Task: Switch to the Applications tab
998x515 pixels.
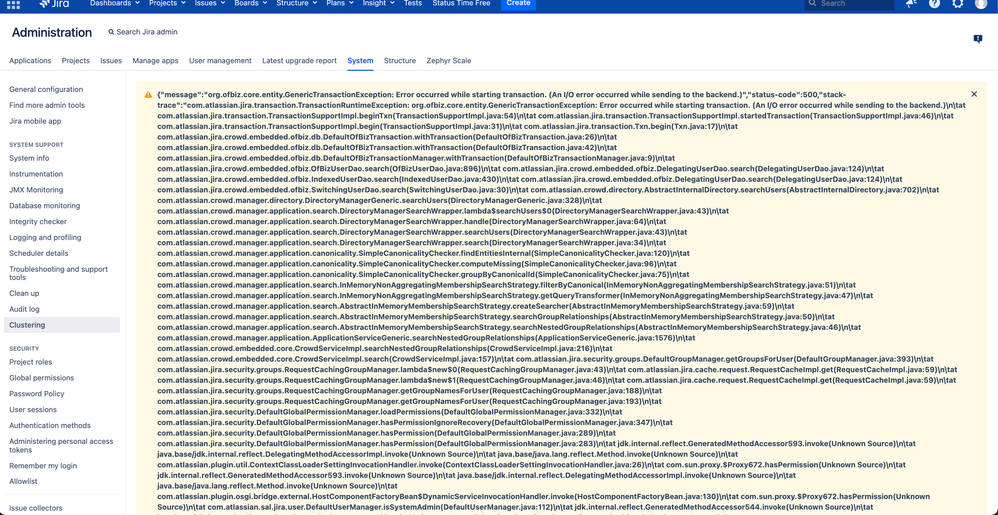Action: click(x=30, y=60)
